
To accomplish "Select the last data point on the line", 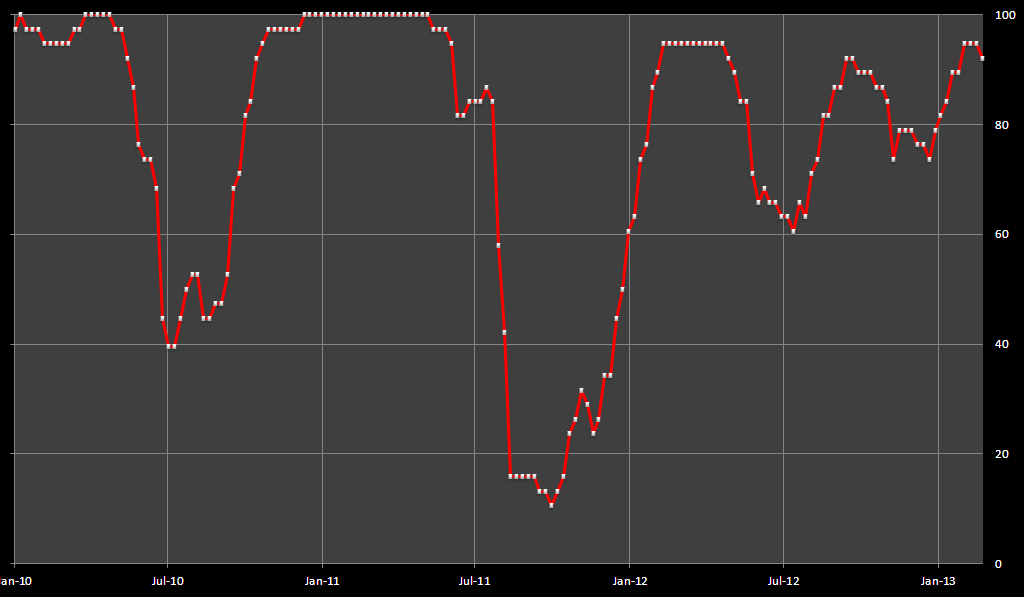I will point(982,58).
